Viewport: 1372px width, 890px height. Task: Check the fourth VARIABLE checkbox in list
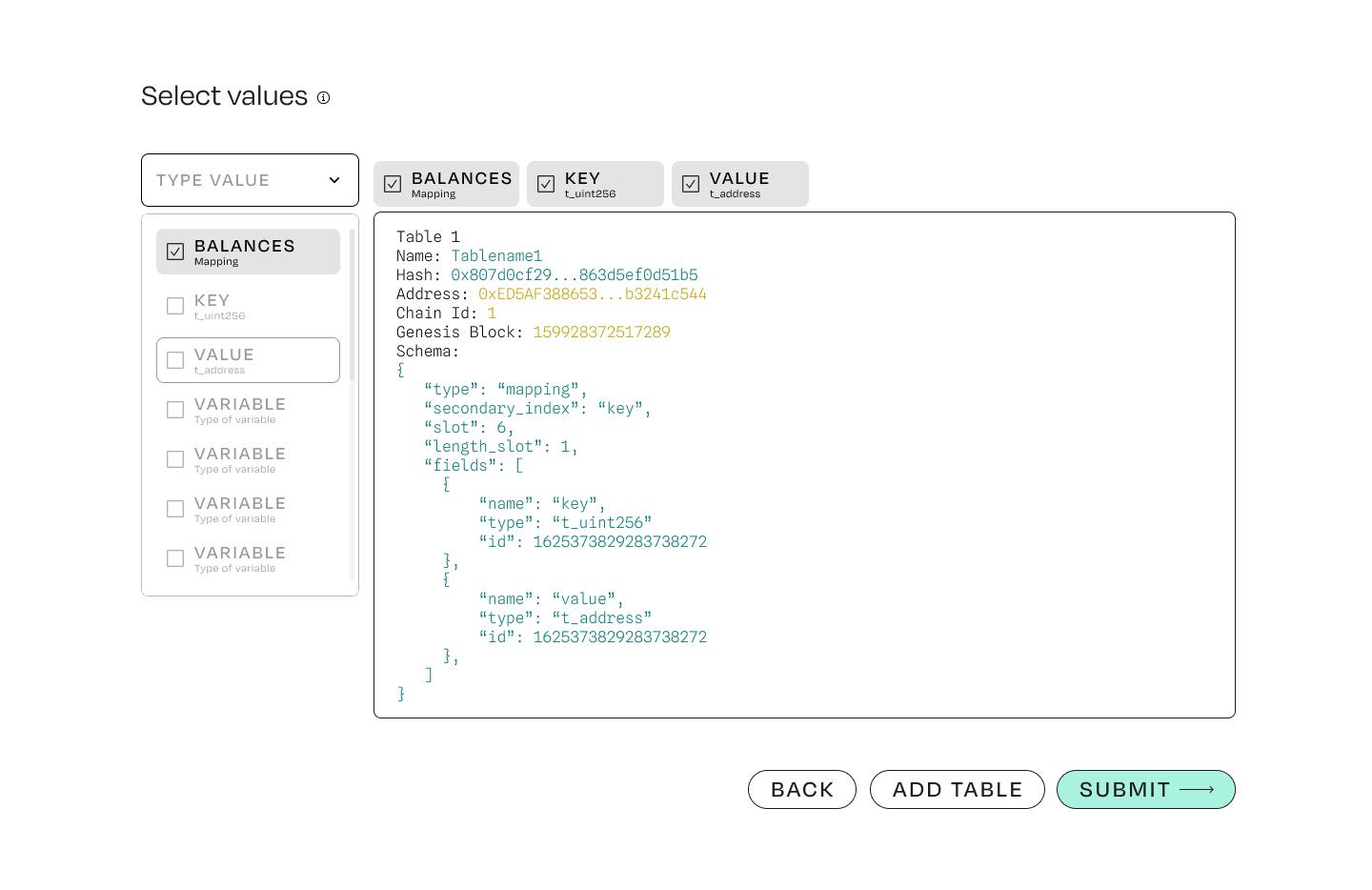[175, 558]
